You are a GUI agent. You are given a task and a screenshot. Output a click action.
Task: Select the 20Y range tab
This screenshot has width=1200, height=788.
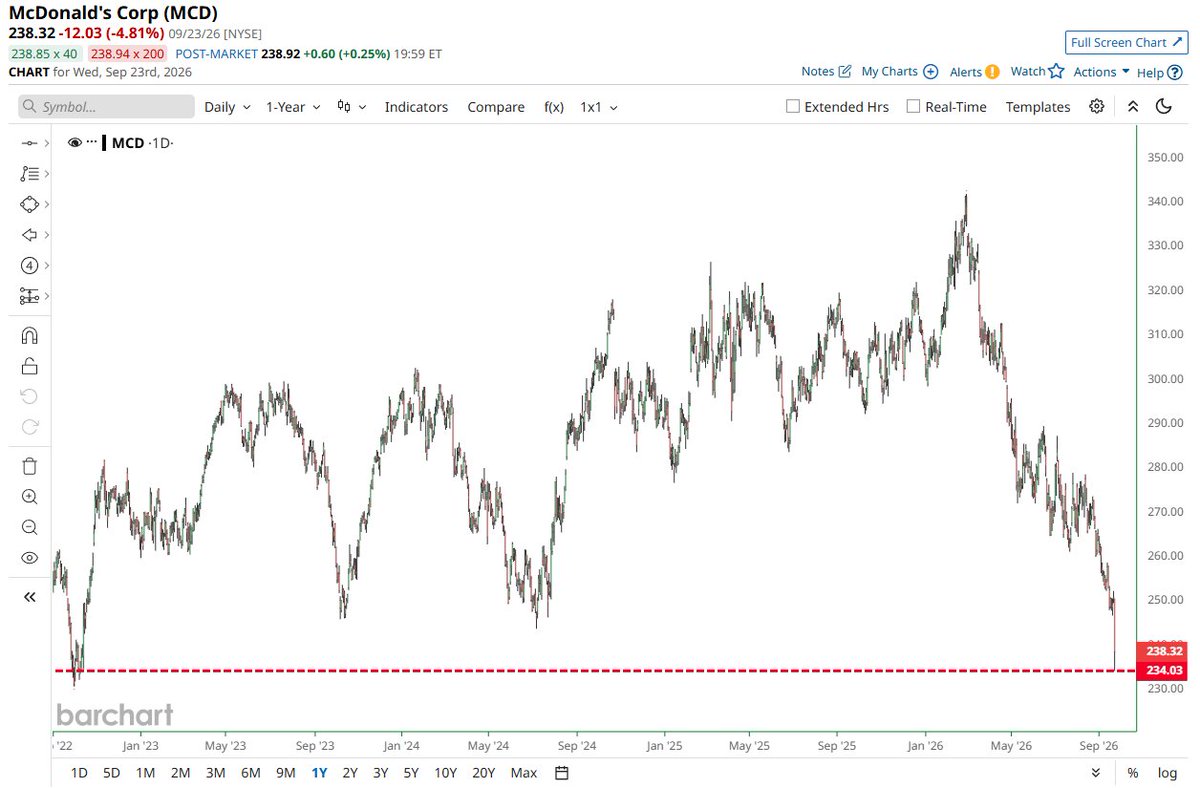[484, 772]
